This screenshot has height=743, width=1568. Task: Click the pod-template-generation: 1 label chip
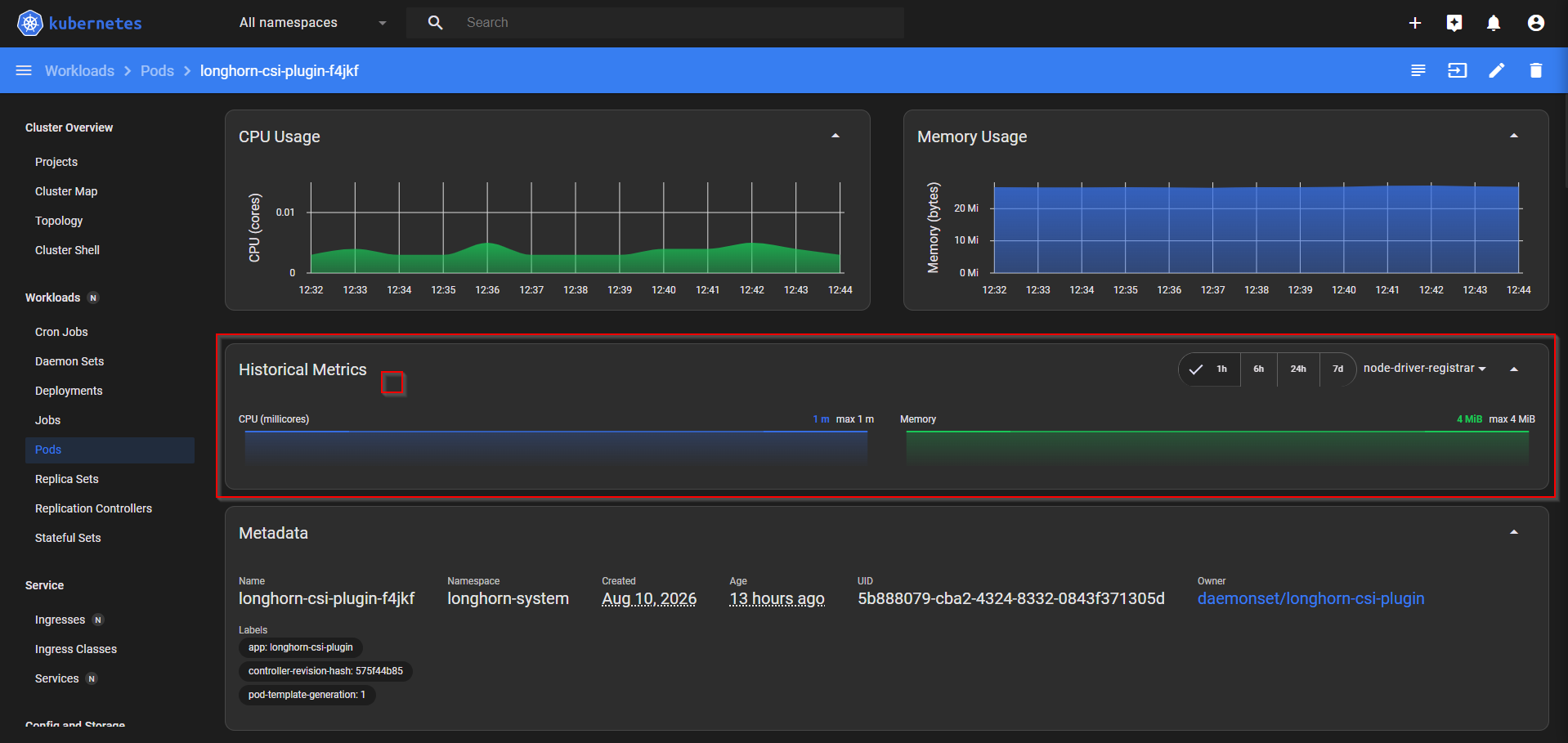(307, 695)
